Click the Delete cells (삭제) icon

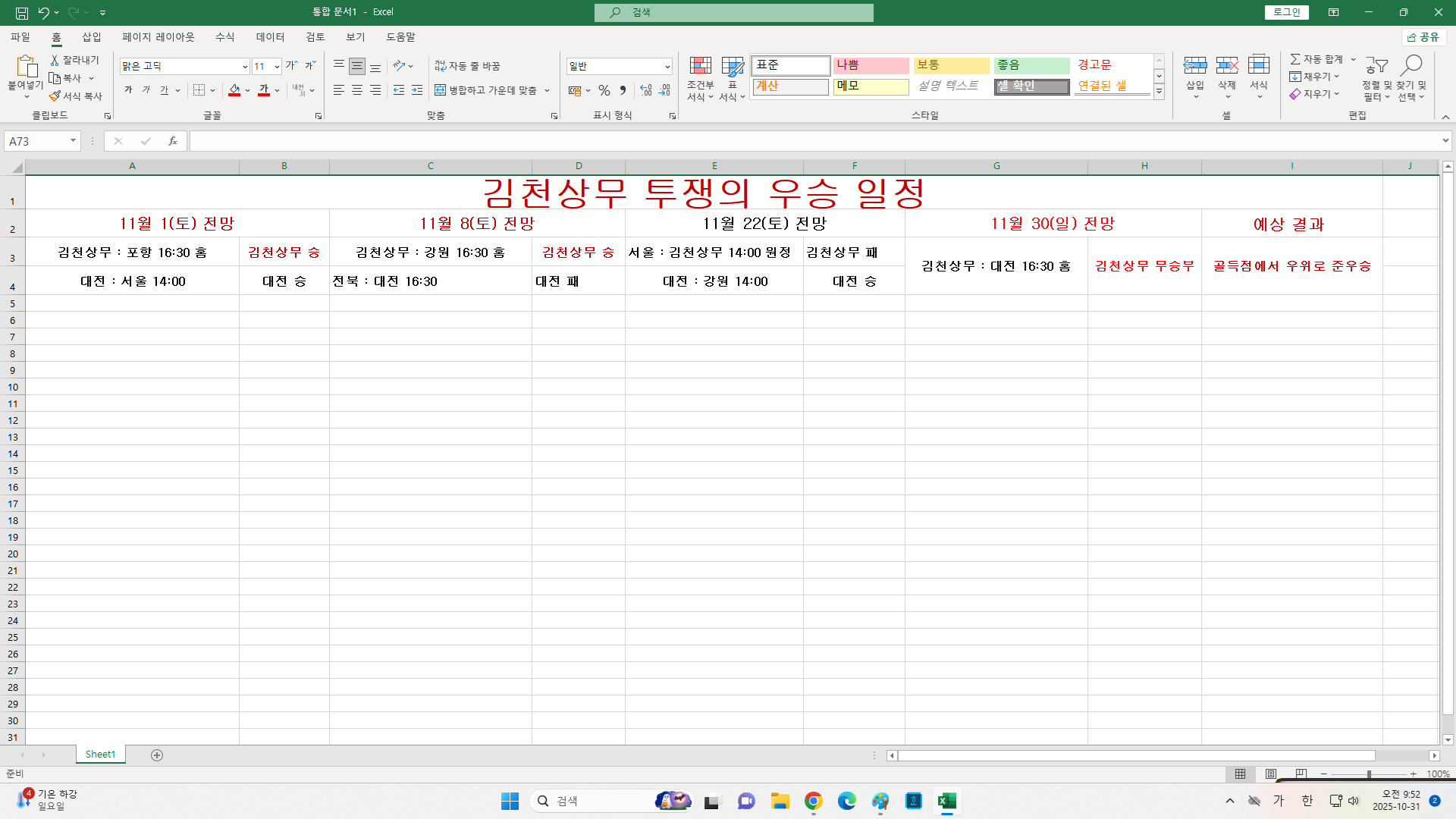(1227, 66)
